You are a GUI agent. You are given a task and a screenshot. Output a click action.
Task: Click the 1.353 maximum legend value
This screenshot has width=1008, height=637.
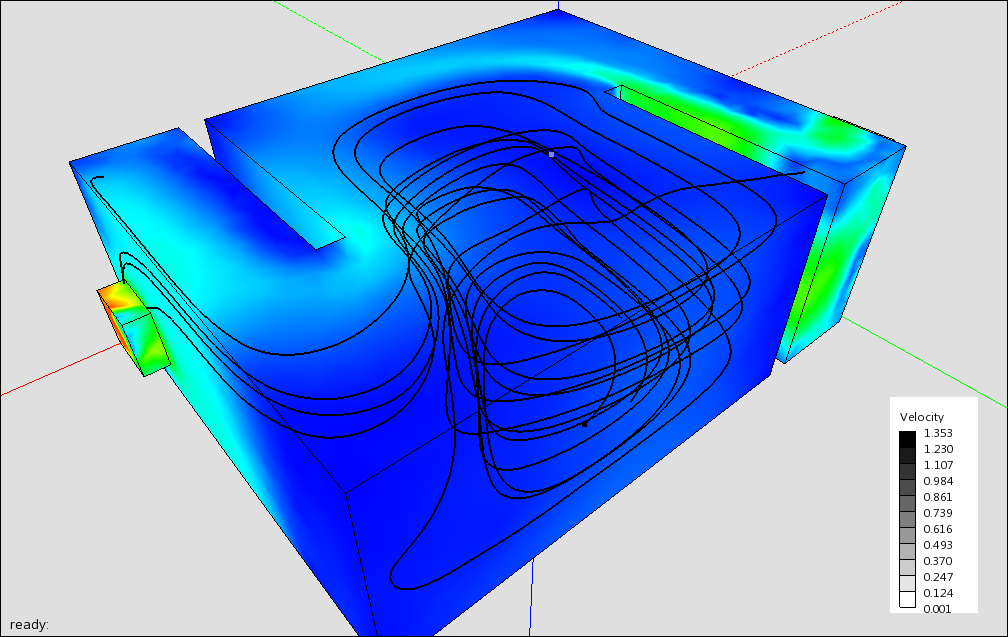[938, 433]
